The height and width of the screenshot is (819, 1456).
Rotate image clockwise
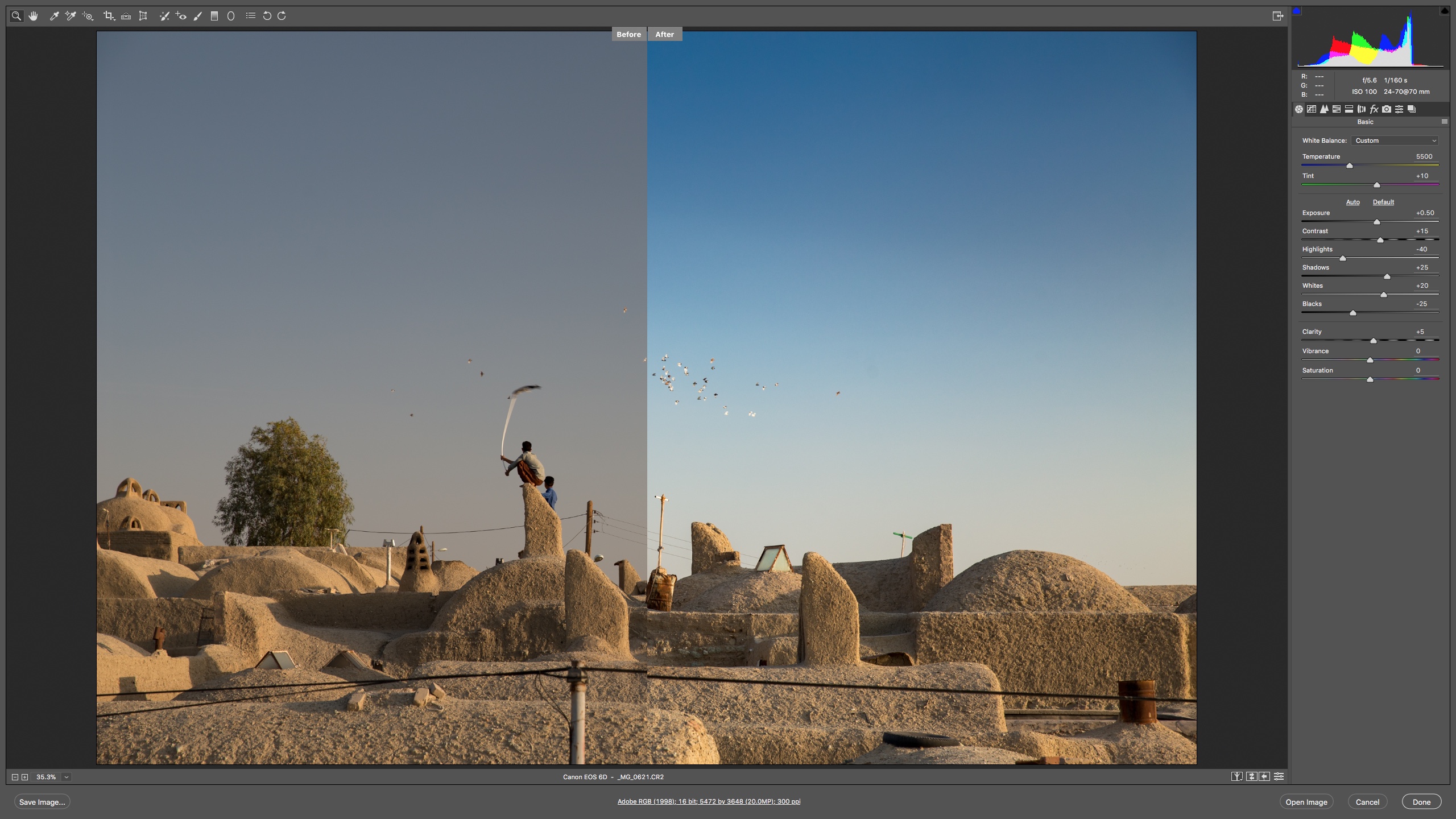click(282, 16)
